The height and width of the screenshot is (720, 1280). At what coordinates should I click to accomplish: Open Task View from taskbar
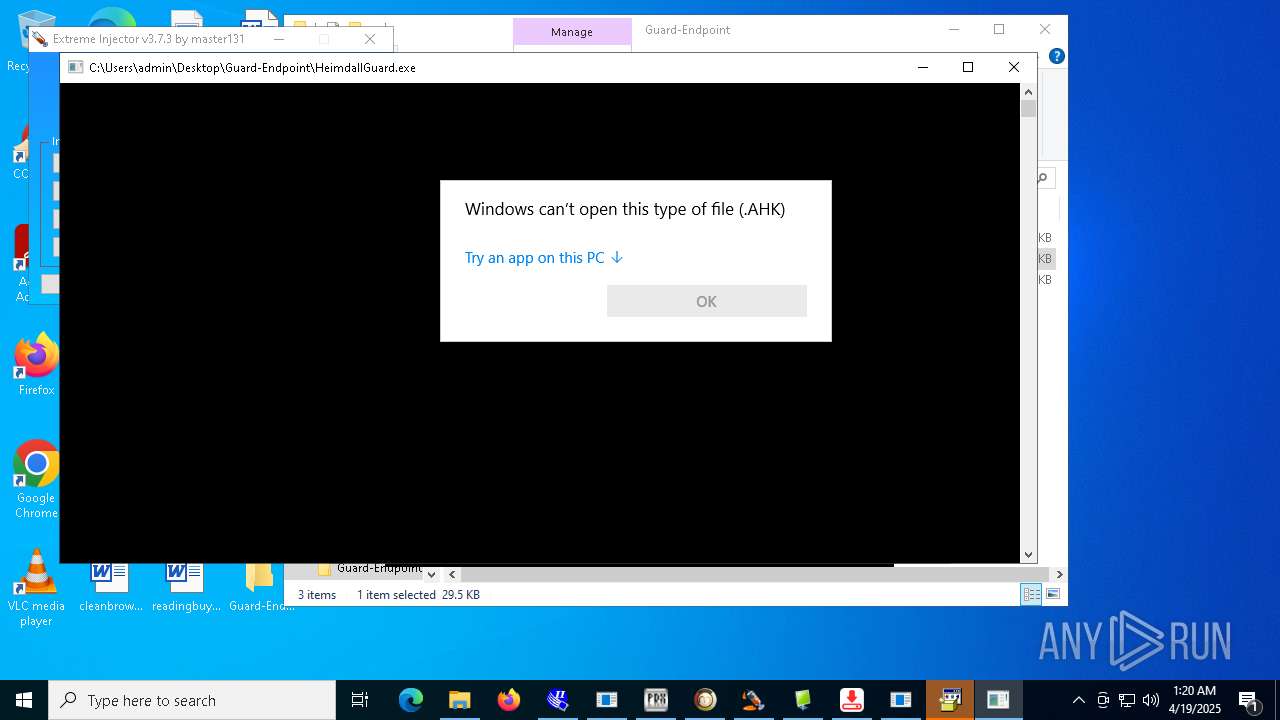coord(360,700)
